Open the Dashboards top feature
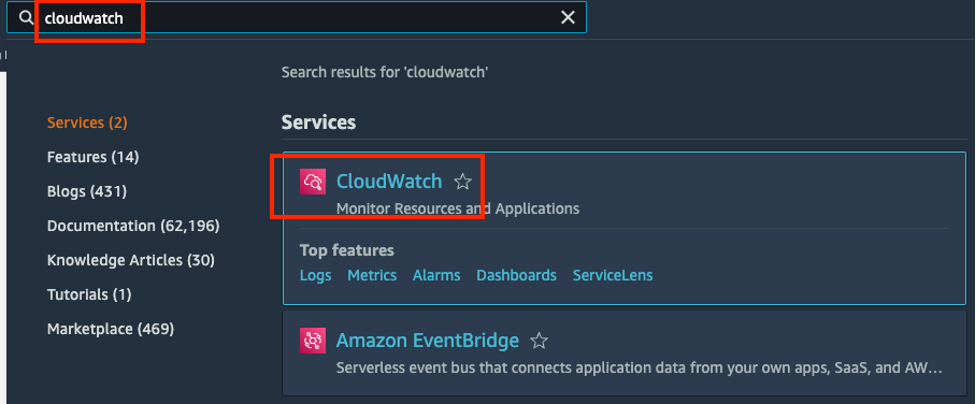Image resolution: width=977 pixels, height=404 pixels. [516, 275]
